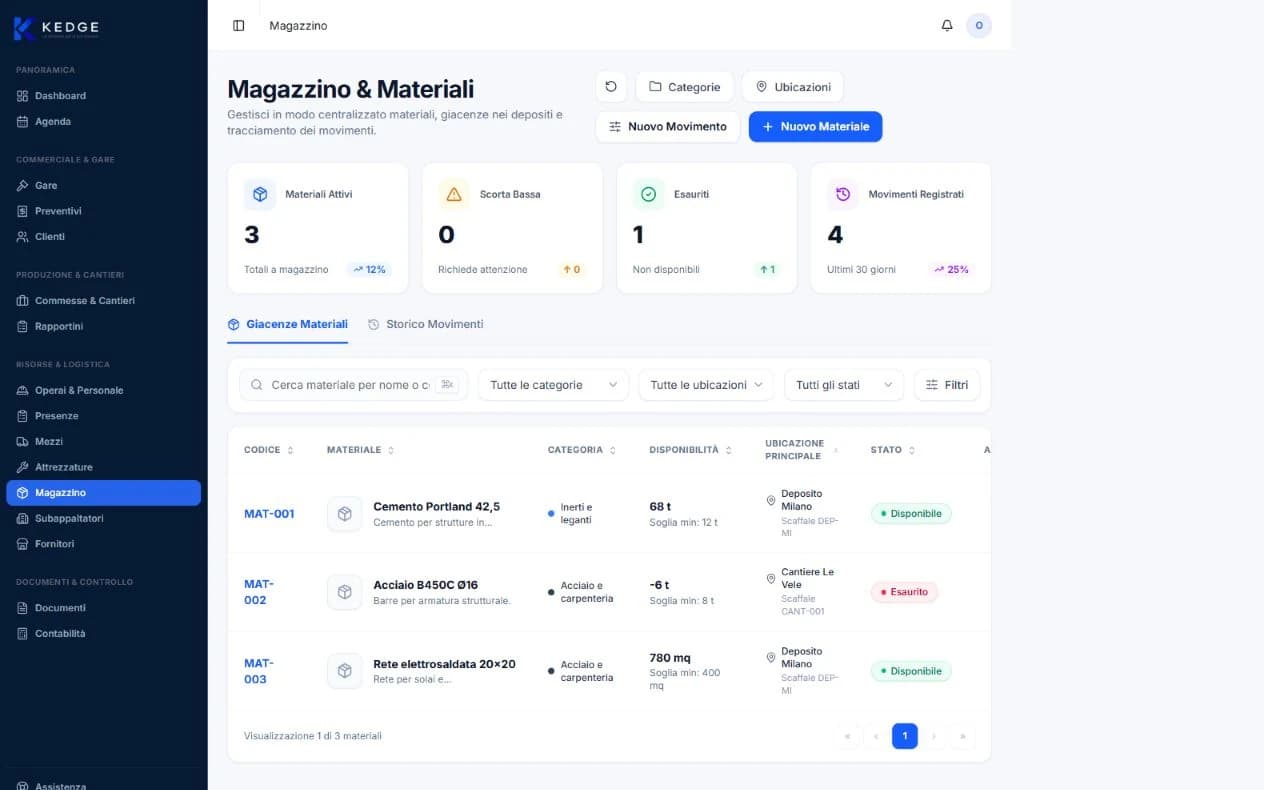Sort table by Categoria column
1264x790 pixels.
tap(582, 450)
